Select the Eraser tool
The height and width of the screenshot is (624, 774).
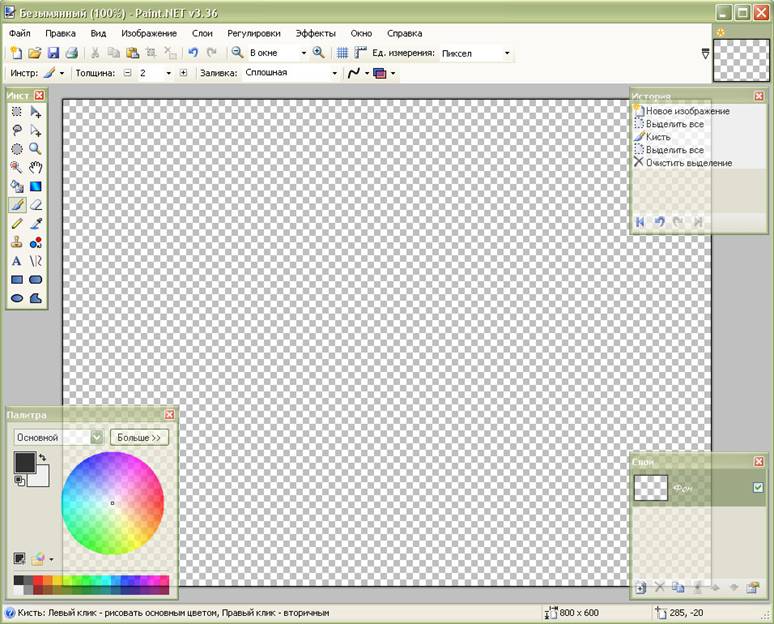click(36, 204)
